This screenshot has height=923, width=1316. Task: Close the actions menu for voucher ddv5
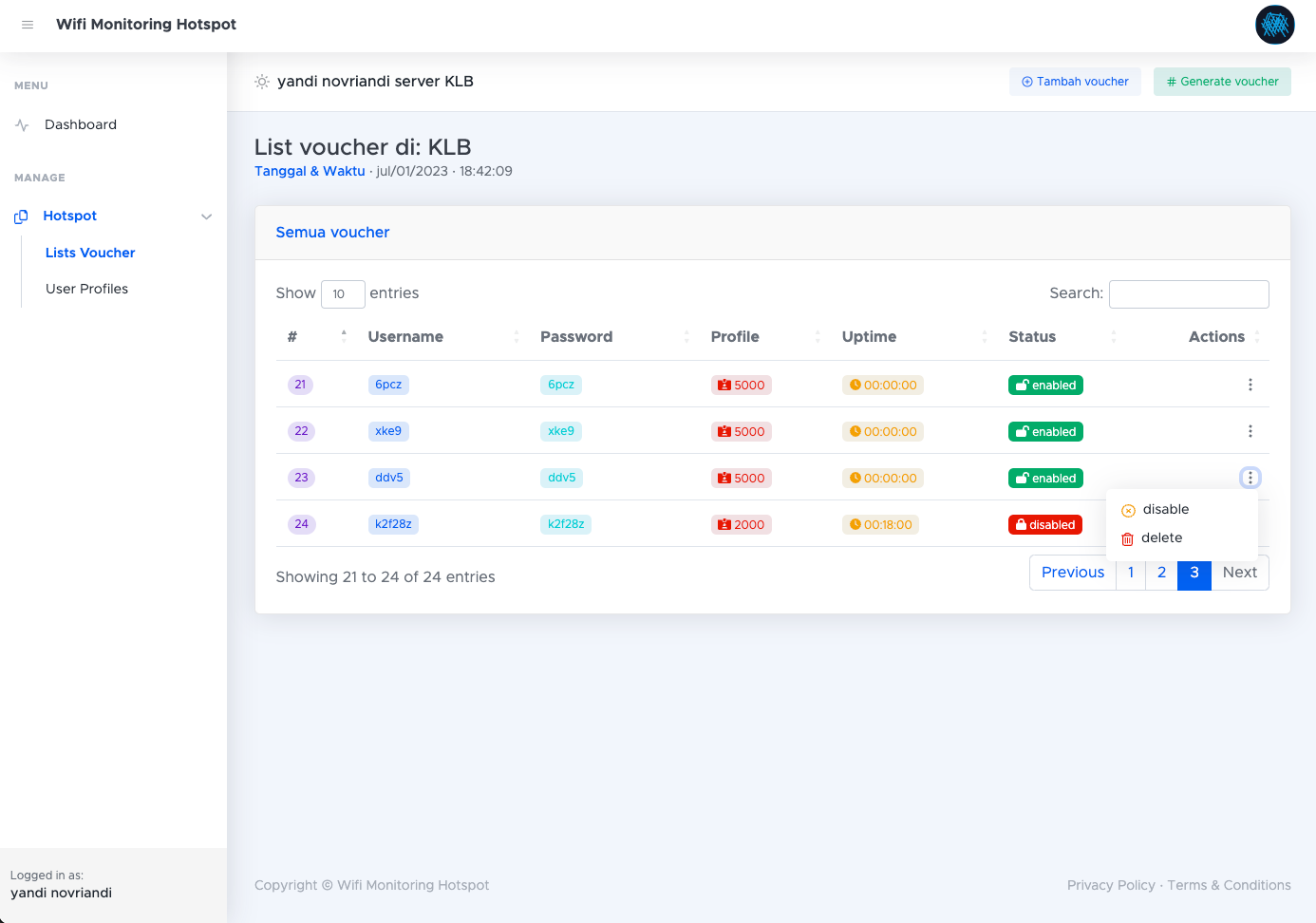point(1250,478)
